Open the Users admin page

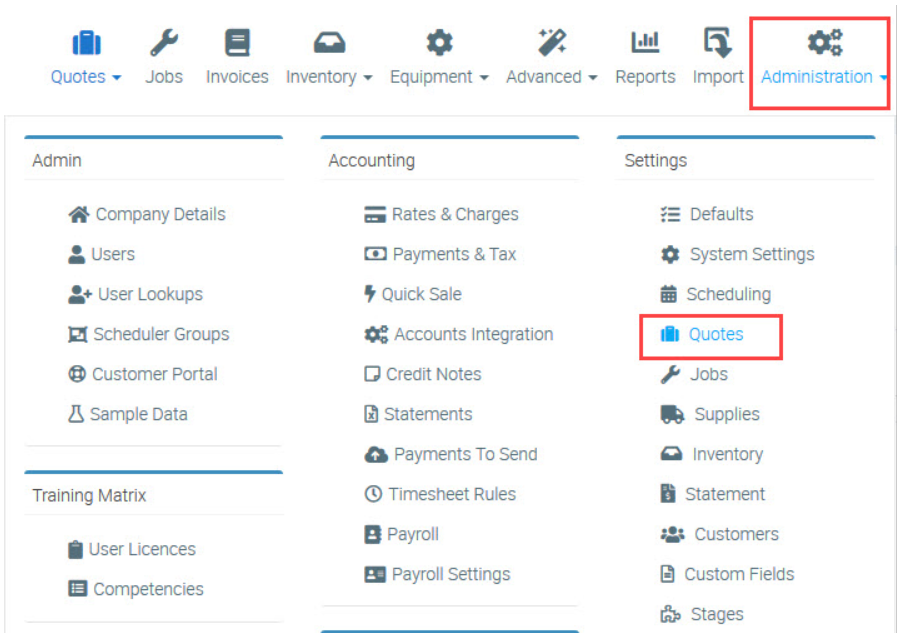(112, 254)
